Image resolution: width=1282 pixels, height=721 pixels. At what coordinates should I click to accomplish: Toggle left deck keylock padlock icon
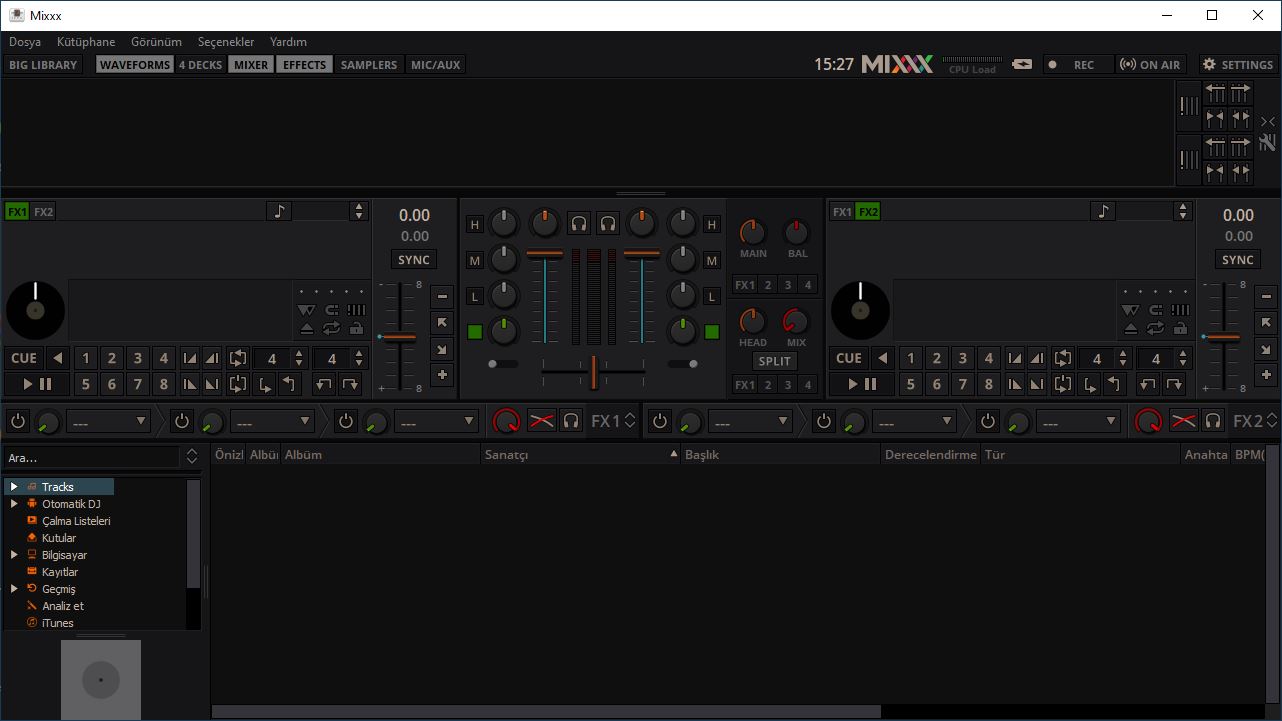click(355, 328)
